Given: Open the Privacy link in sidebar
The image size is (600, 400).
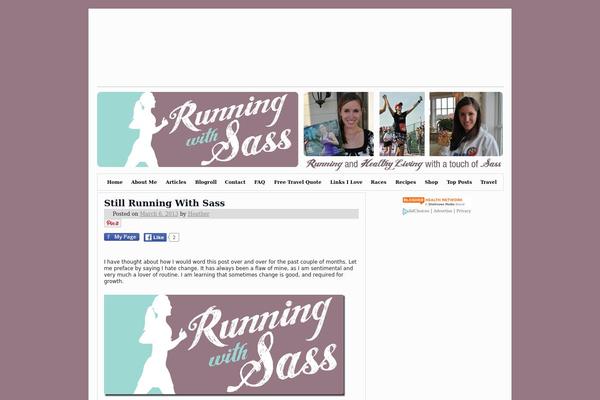Looking at the screenshot, I should click(x=463, y=211).
